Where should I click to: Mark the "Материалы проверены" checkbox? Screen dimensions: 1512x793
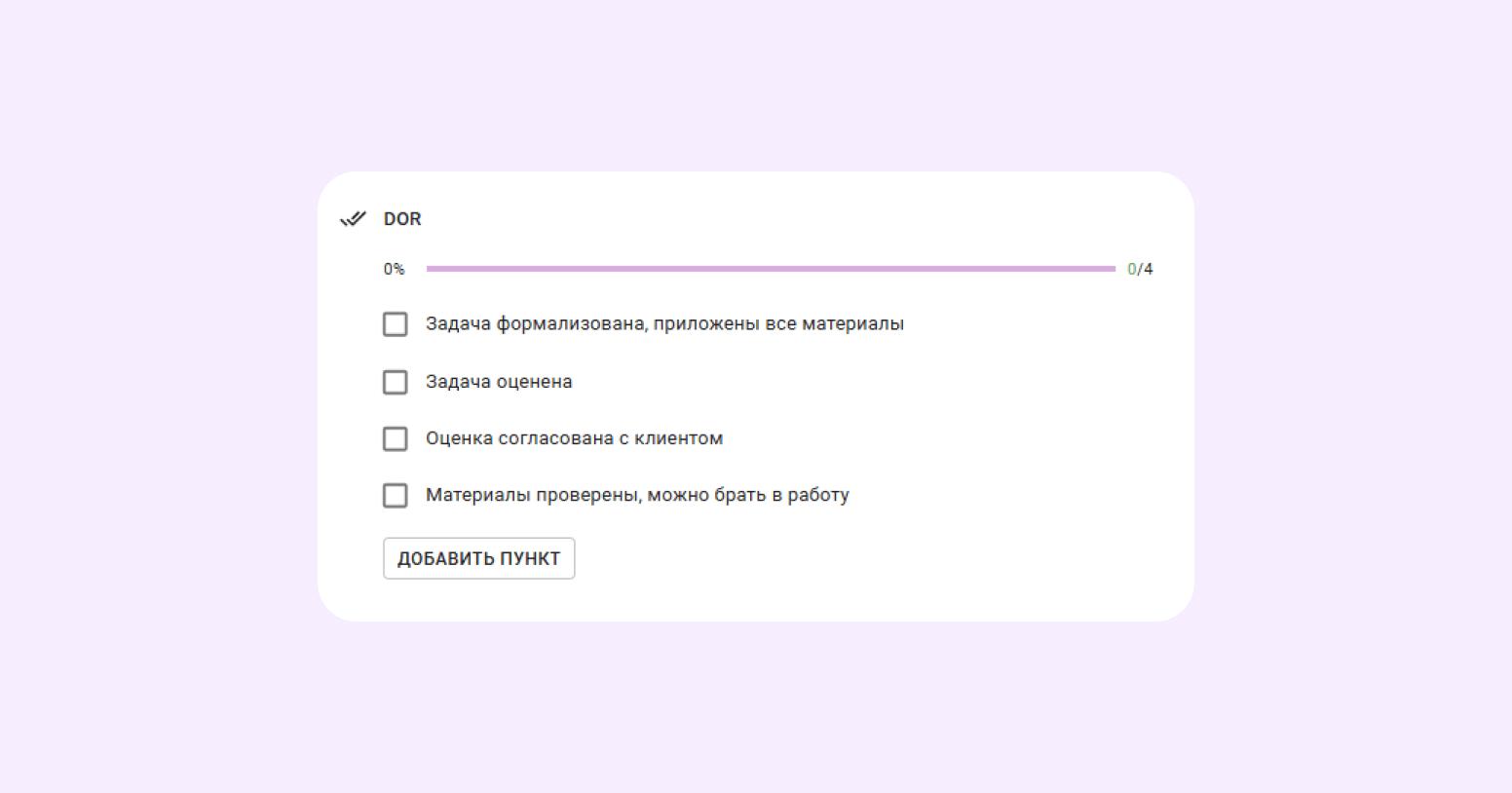pos(395,496)
